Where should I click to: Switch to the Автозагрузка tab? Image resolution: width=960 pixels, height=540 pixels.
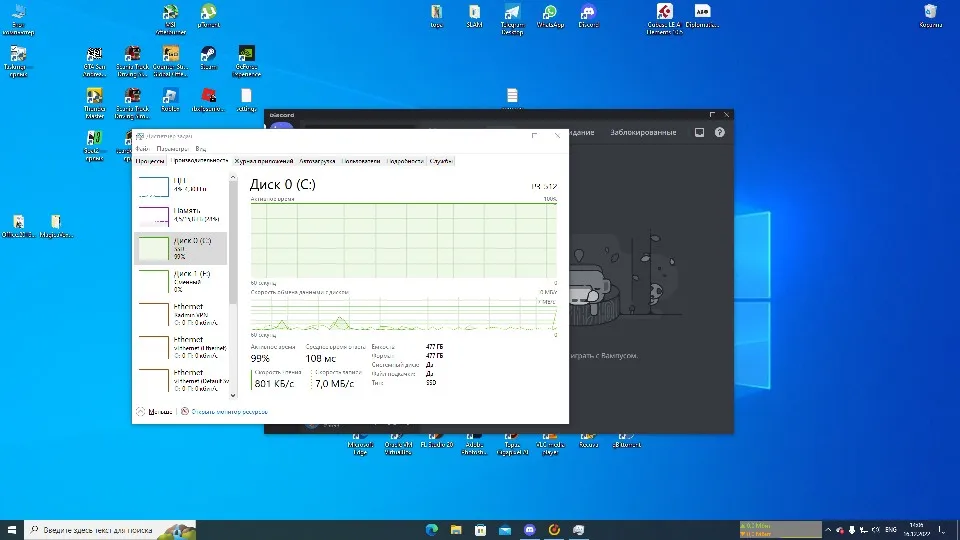point(317,160)
